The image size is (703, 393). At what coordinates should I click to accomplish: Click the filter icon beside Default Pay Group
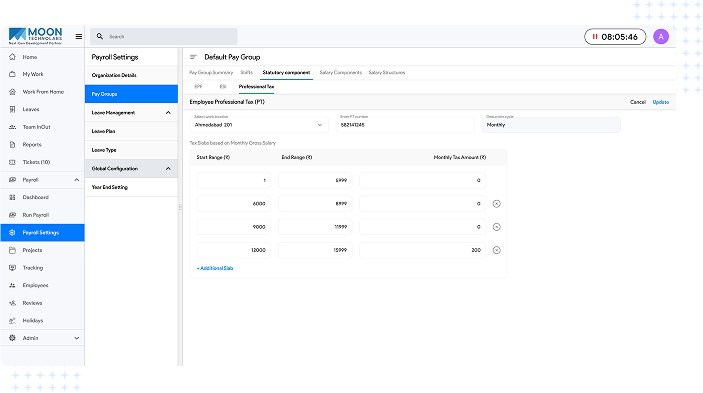click(193, 57)
